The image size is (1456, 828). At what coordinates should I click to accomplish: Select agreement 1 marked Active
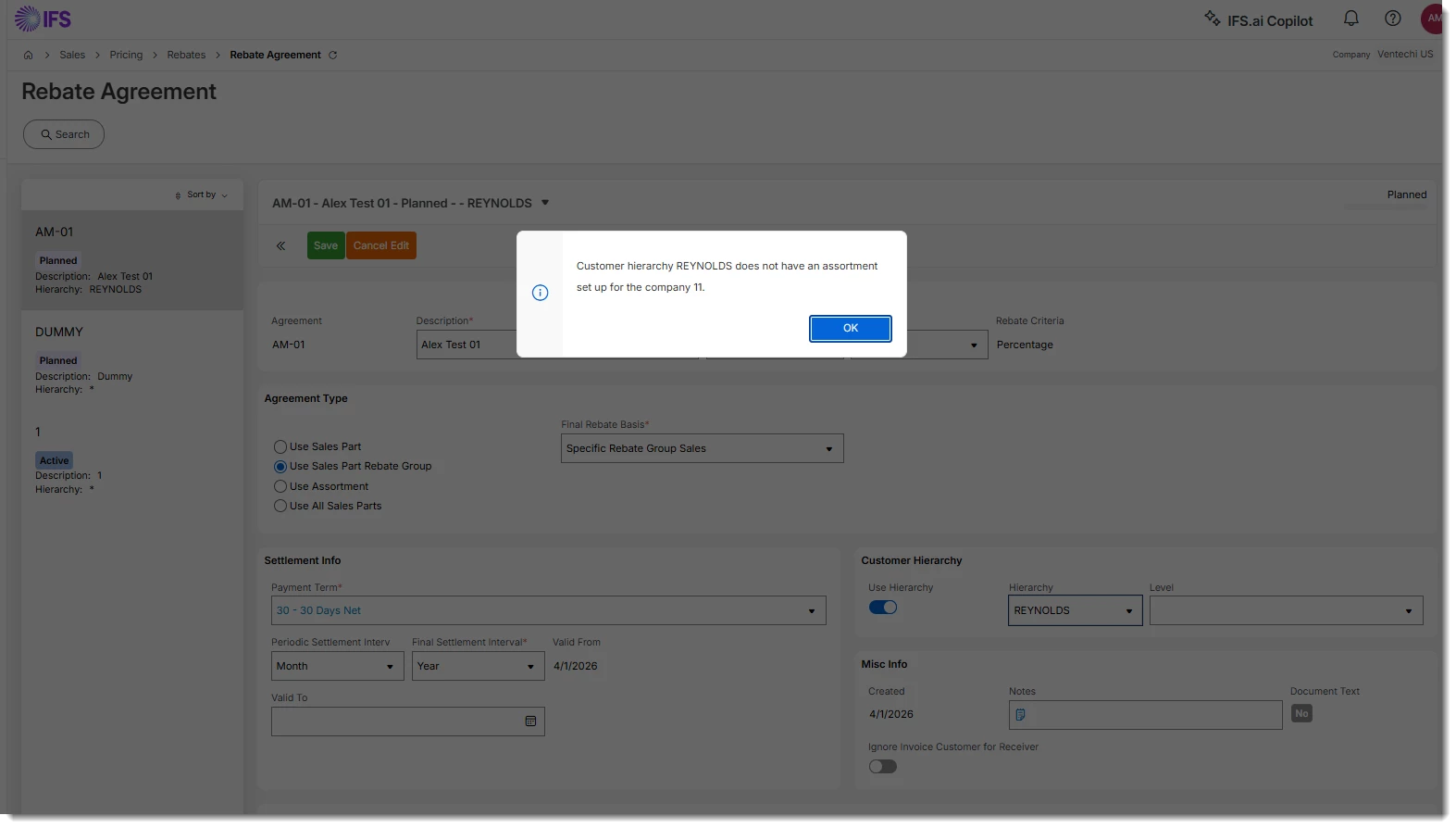click(x=132, y=460)
